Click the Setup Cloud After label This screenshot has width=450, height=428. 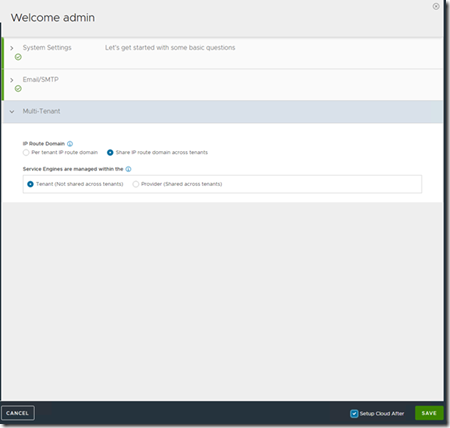[x=382, y=413]
